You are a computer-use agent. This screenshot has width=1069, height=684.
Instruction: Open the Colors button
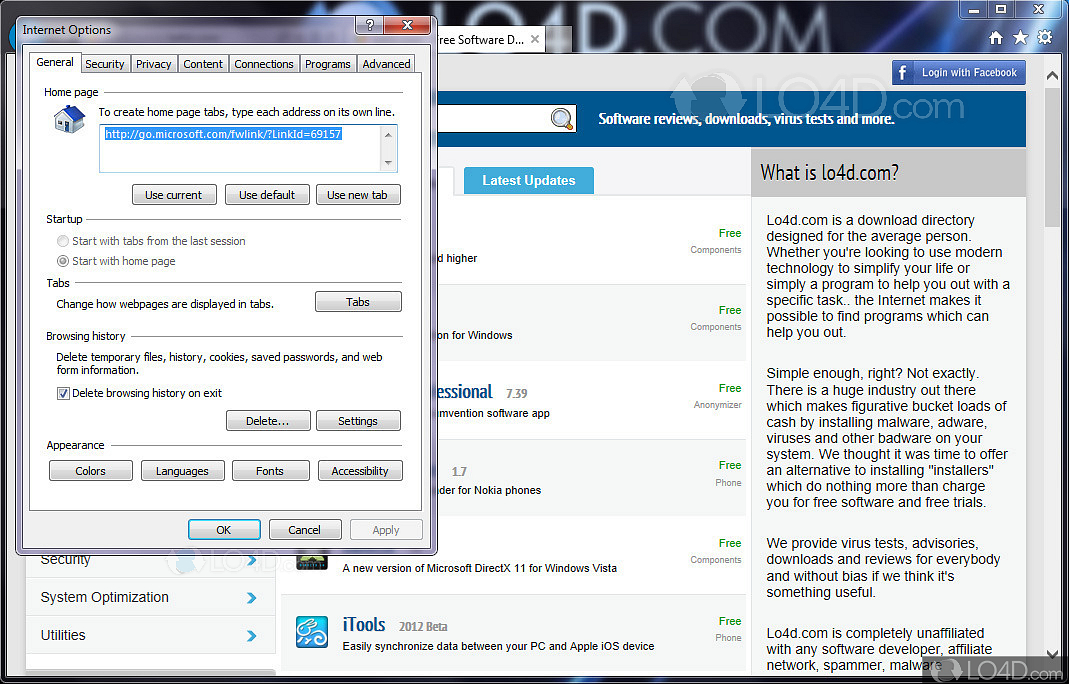(91, 471)
